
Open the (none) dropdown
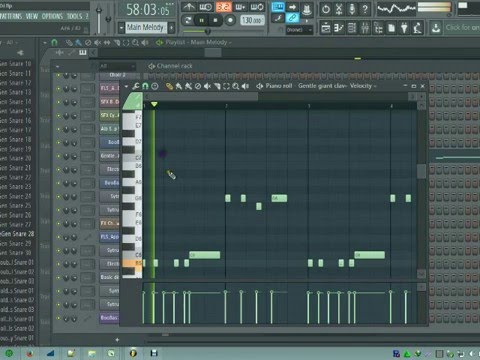tap(299, 30)
